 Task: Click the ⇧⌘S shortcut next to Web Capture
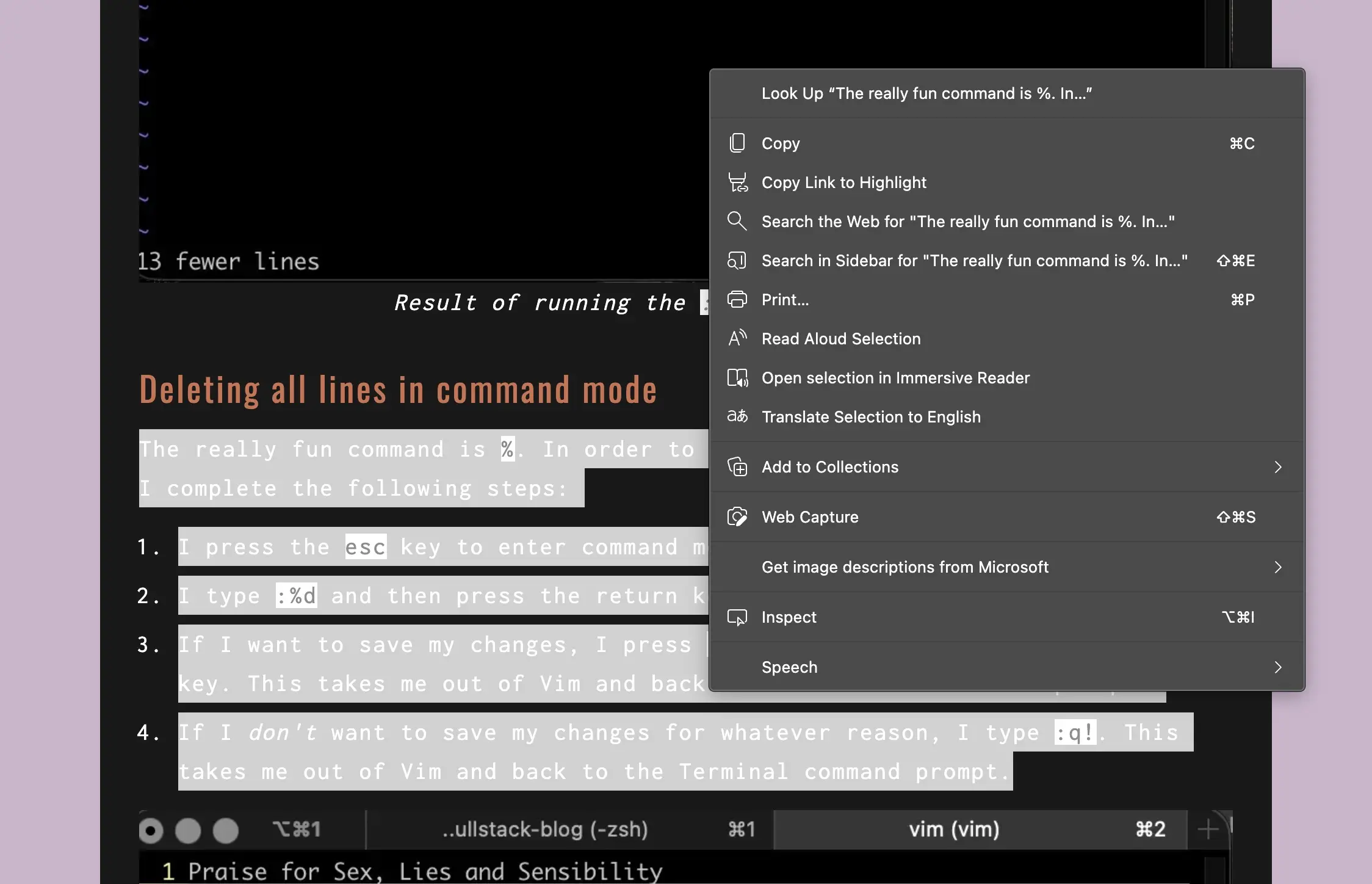[1236, 516]
